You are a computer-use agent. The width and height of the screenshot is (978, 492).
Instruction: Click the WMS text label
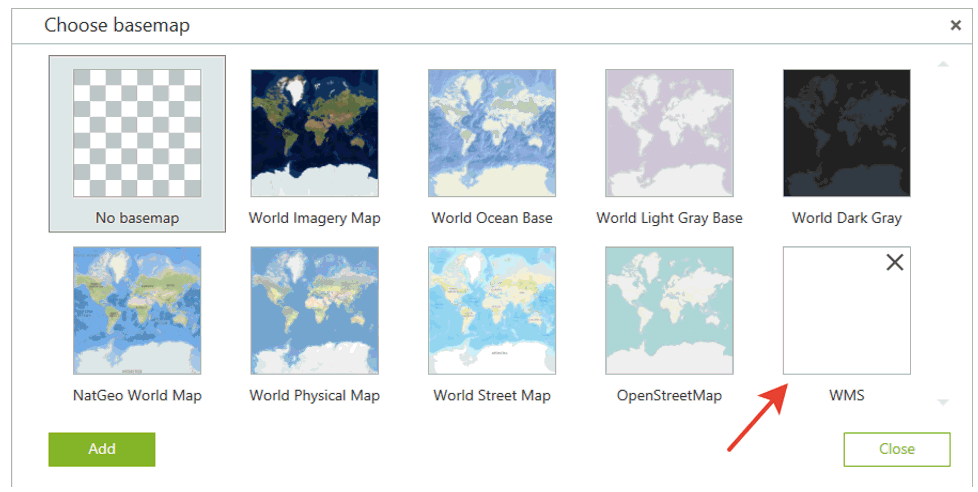(x=846, y=395)
